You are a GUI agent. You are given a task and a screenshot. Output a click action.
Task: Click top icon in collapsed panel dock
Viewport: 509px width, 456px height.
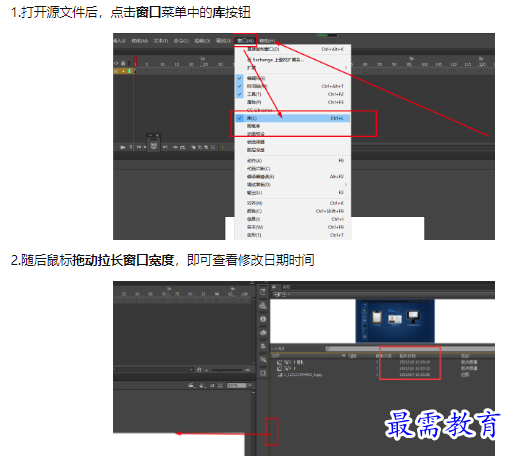263,292
